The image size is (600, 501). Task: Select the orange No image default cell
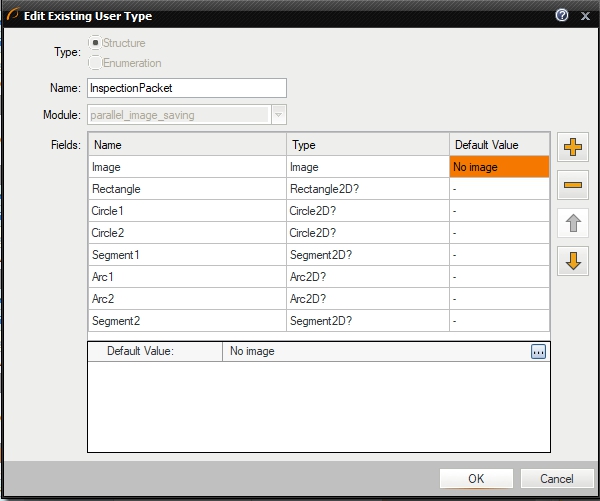[499, 167]
